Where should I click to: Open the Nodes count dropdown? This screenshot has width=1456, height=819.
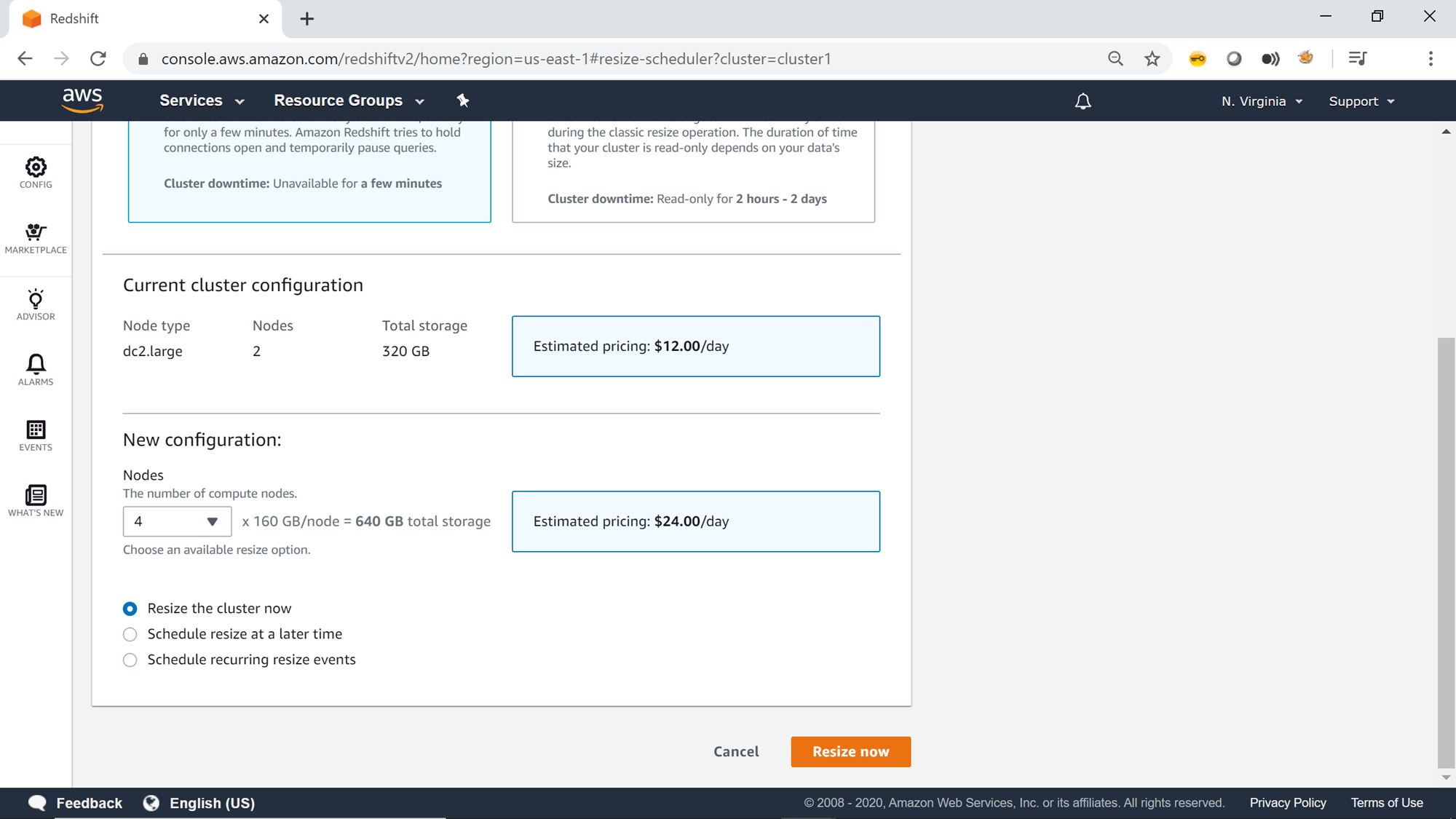tap(177, 521)
